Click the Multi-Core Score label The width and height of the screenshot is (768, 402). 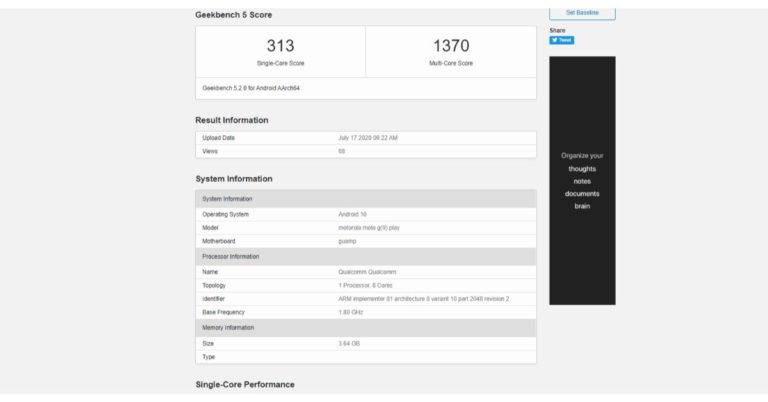coord(451,63)
